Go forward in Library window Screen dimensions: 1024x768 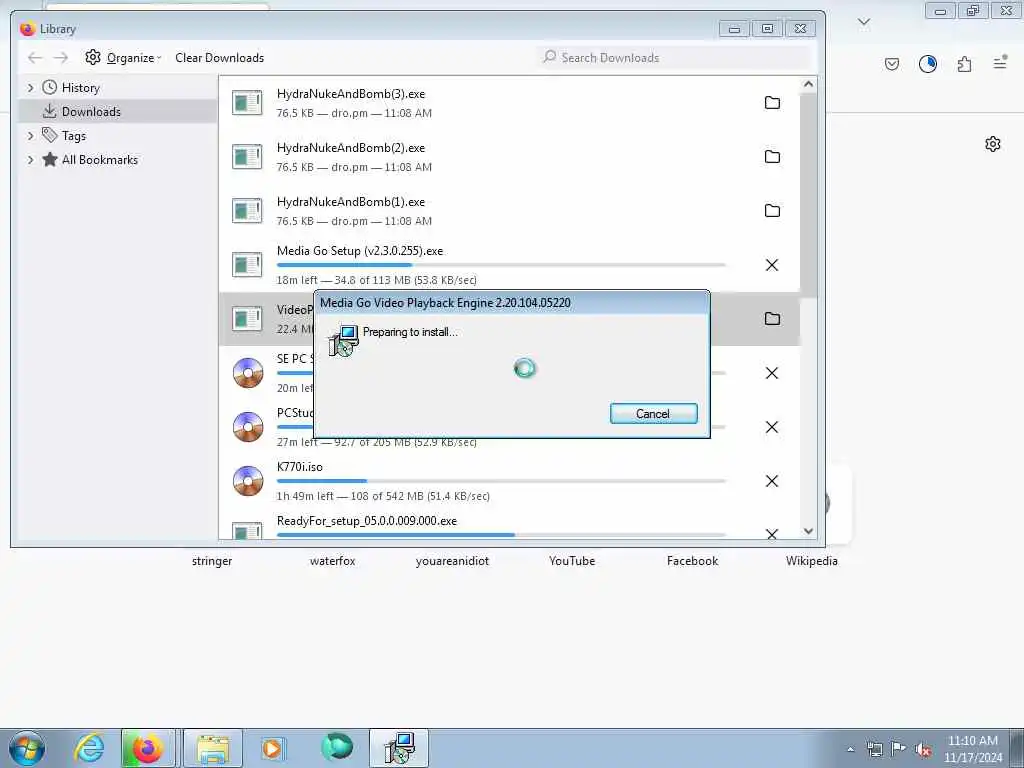click(x=61, y=57)
